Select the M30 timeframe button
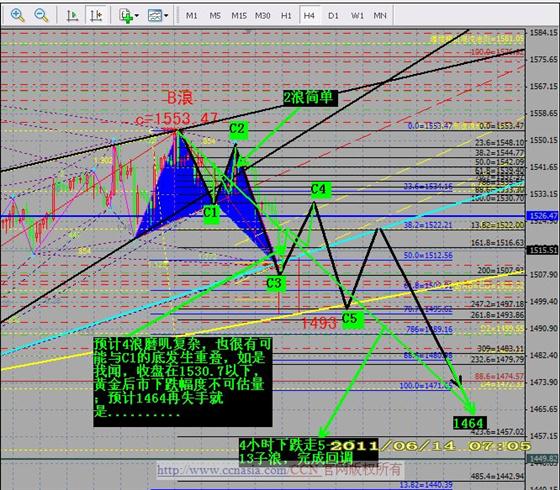 click(262, 16)
